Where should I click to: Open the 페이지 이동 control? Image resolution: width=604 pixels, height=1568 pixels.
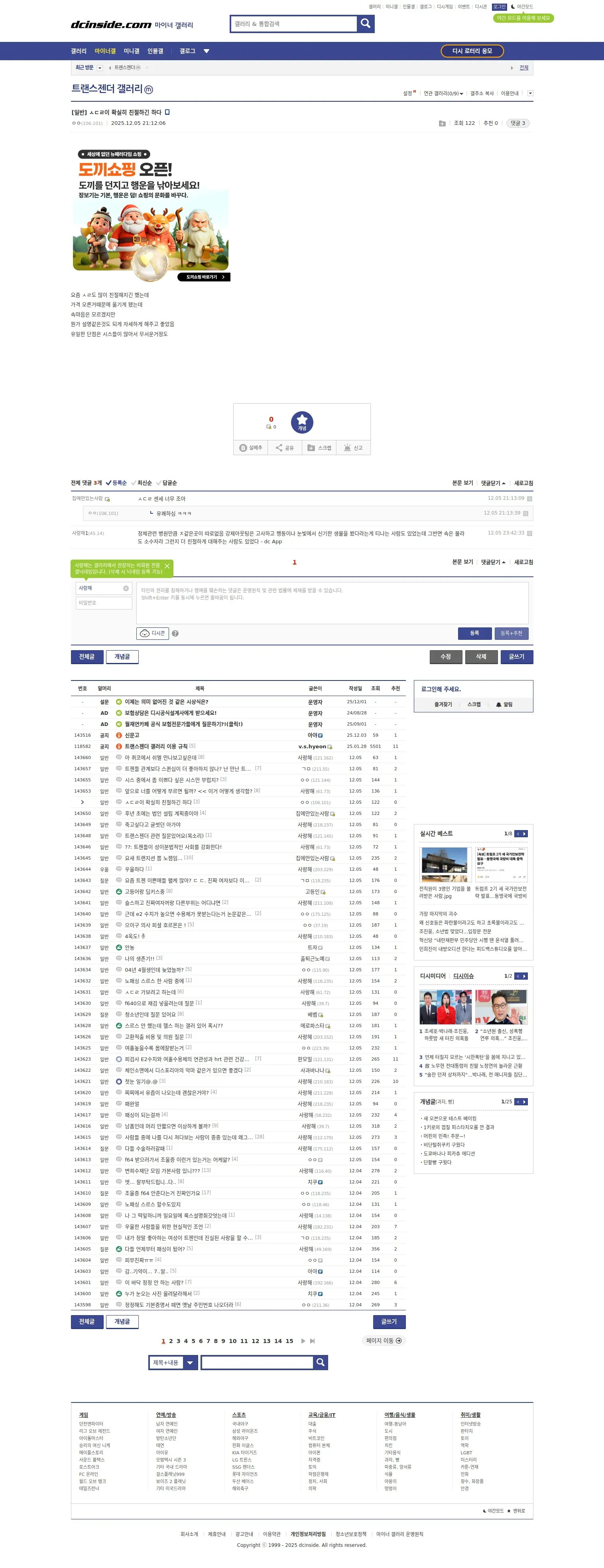(x=383, y=1340)
